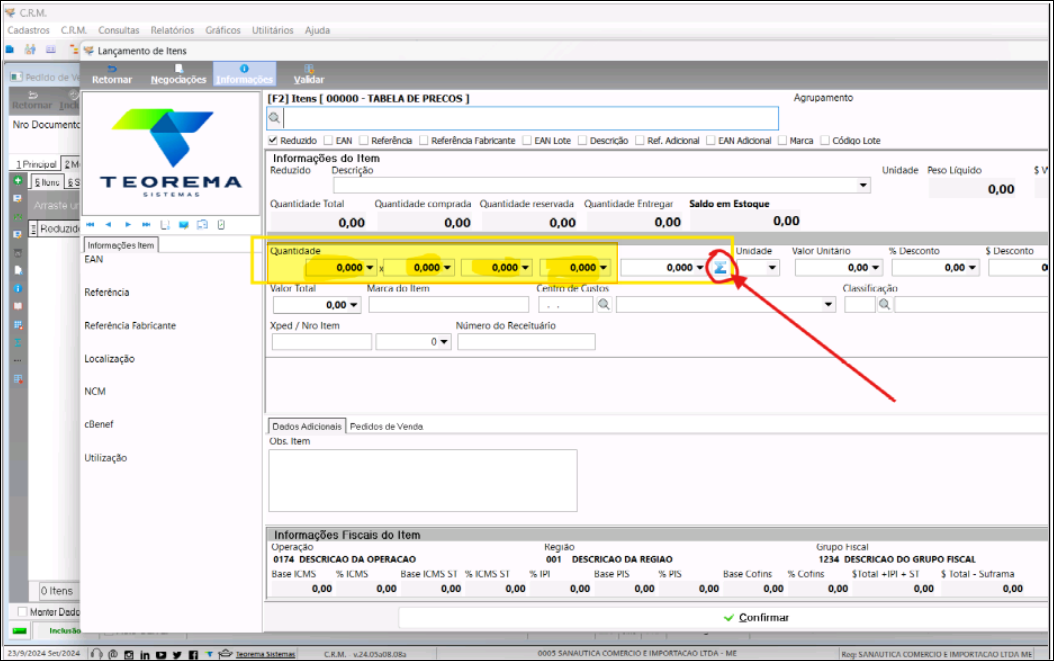Go to last record navigation icon

[146, 225]
